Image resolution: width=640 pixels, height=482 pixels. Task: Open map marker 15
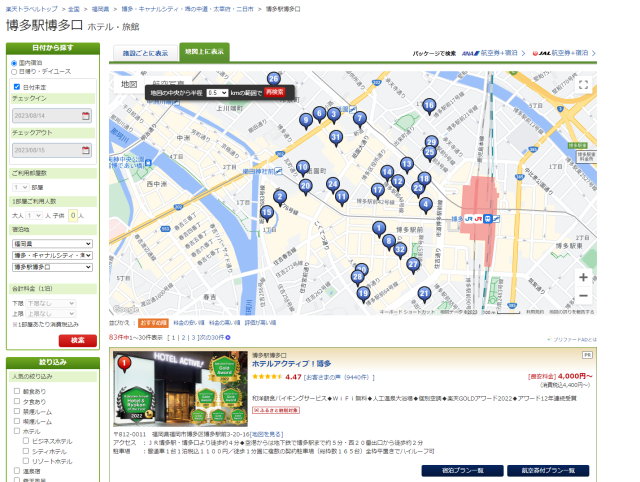click(x=267, y=212)
